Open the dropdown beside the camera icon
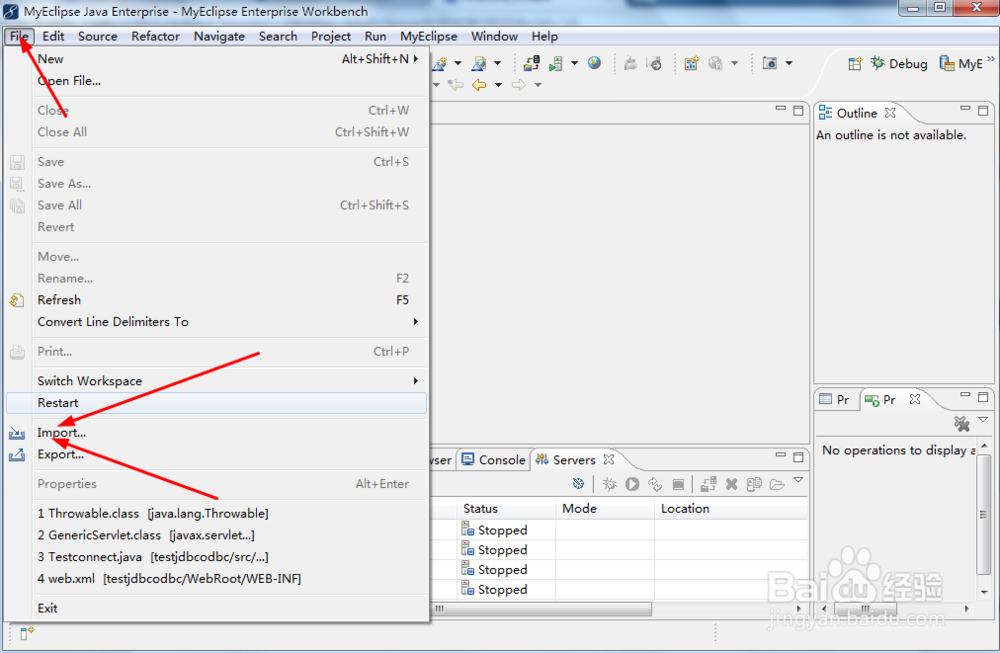 pos(789,63)
